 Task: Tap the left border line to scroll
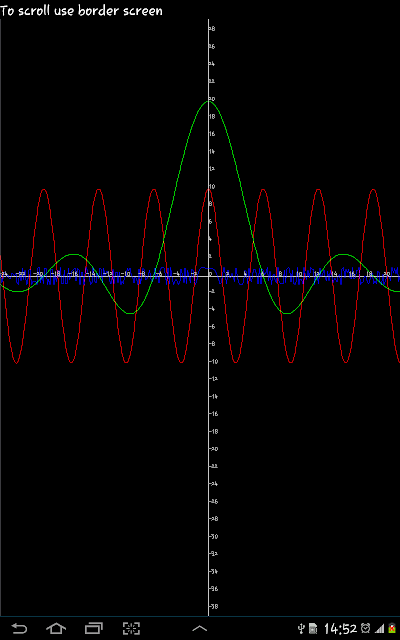point(1,318)
